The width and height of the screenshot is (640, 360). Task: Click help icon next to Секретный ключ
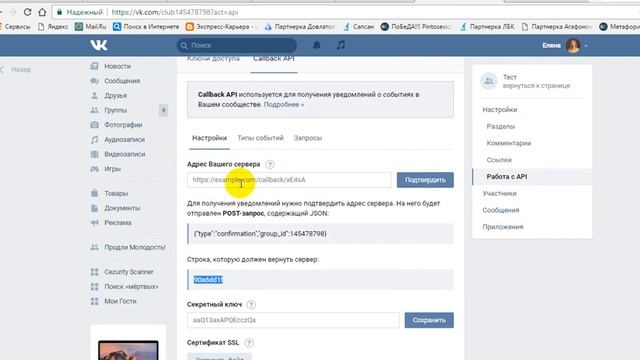(x=251, y=304)
